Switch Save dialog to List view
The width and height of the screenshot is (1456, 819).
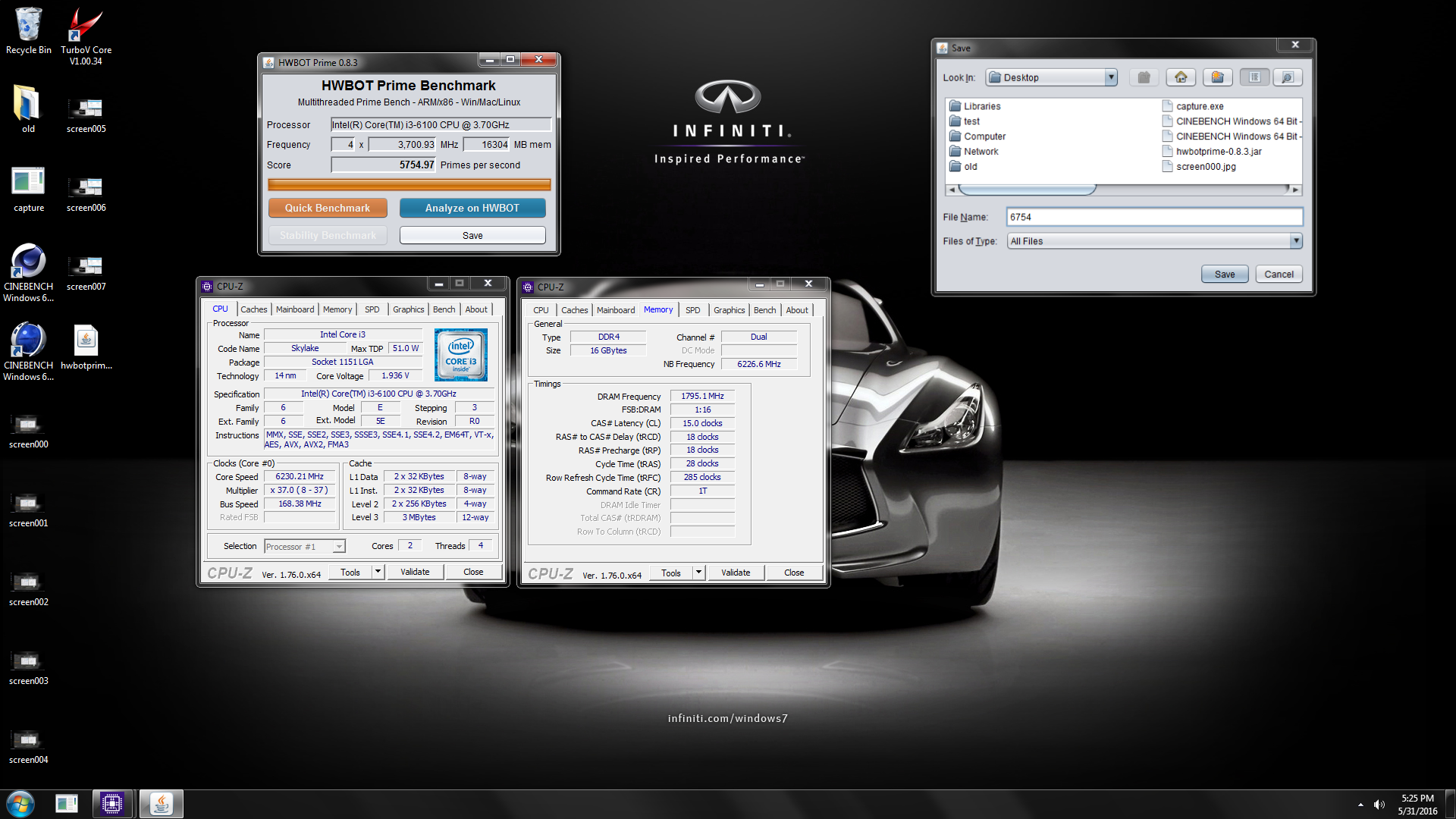(1254, 77)
